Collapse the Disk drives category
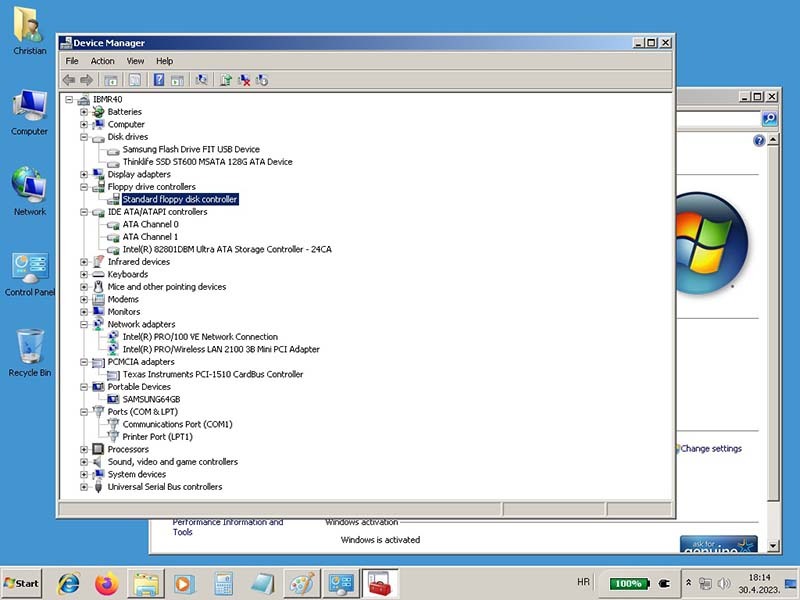Screen dimensions: 800x600 click(85, 137)
